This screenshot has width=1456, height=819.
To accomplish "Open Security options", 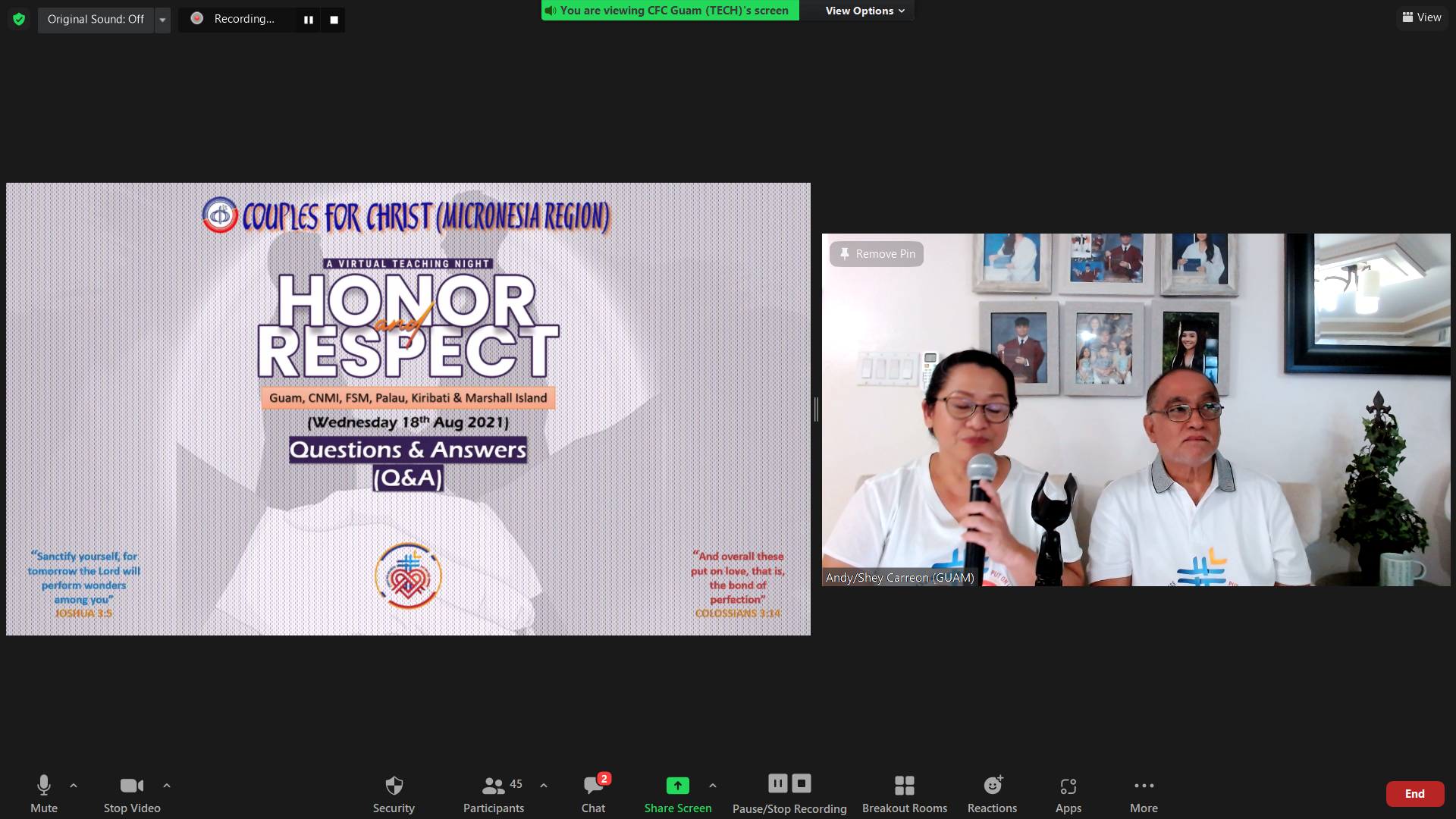I will point(394,794).
